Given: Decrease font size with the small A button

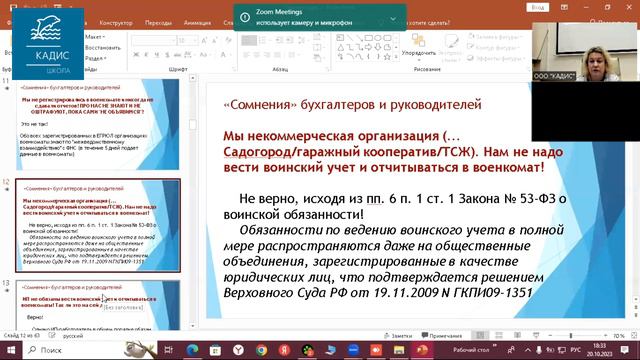Looking at the screenshot, I should (x=215, y=40).
